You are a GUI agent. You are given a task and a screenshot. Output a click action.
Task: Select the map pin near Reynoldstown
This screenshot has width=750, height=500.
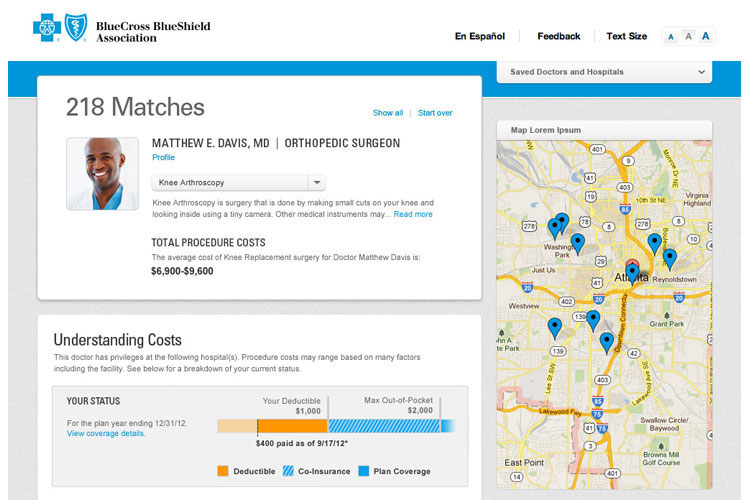point(670,258)
